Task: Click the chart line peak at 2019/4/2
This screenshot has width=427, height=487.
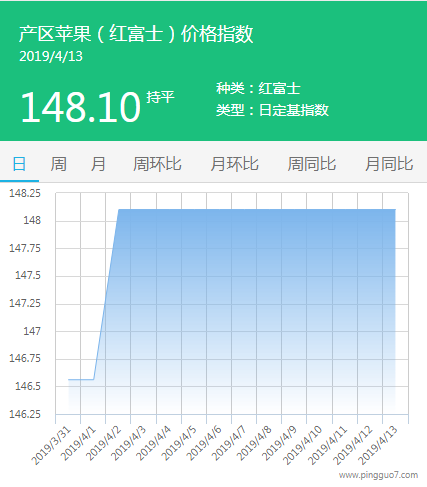Action: tap(119, 209)
